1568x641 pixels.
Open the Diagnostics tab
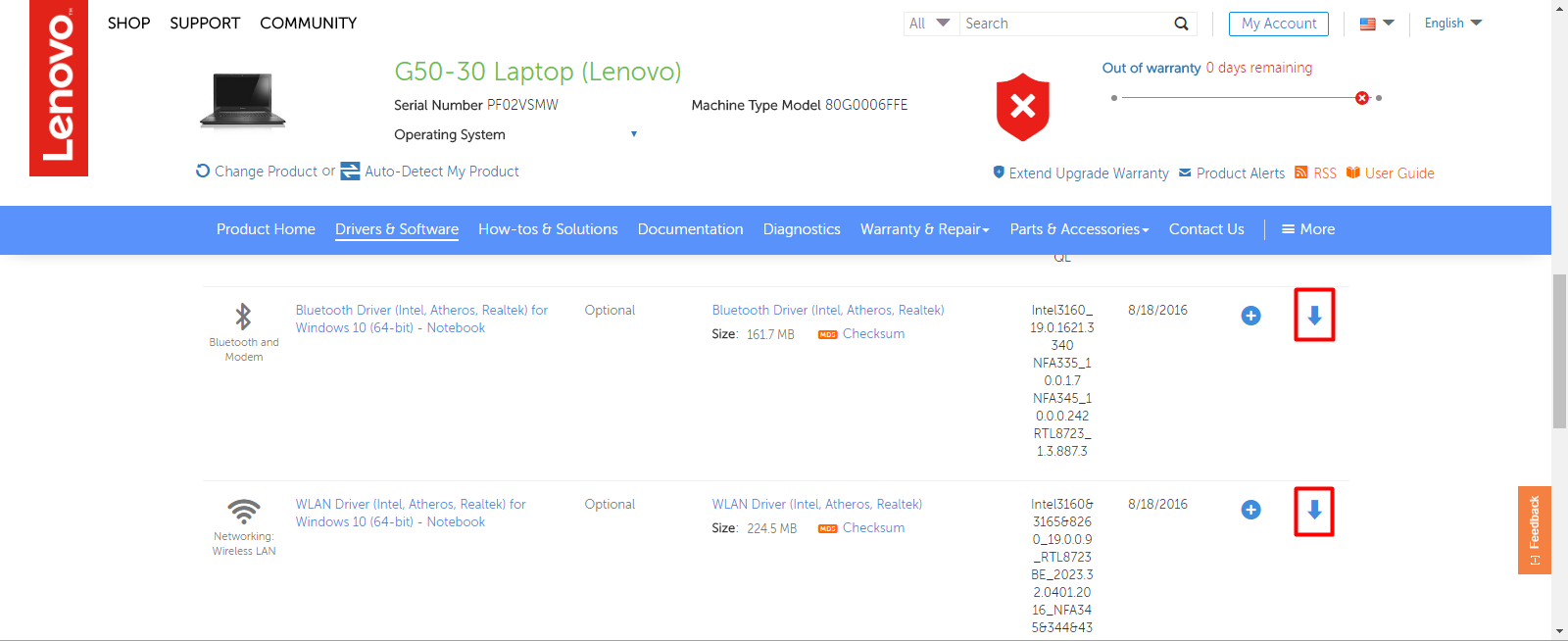802,229
